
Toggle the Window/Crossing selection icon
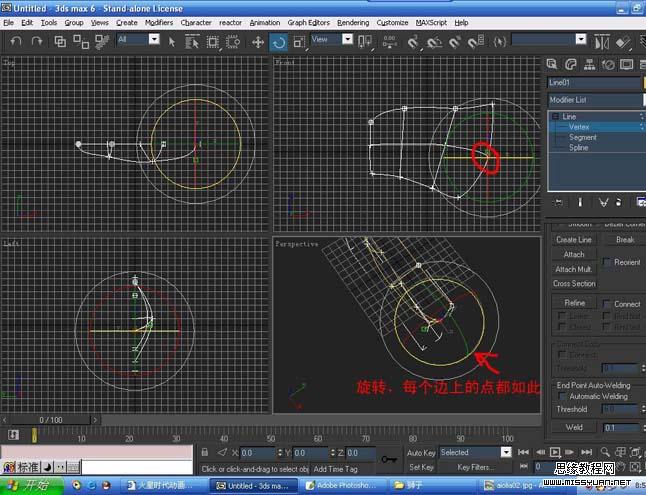[233, 42]
